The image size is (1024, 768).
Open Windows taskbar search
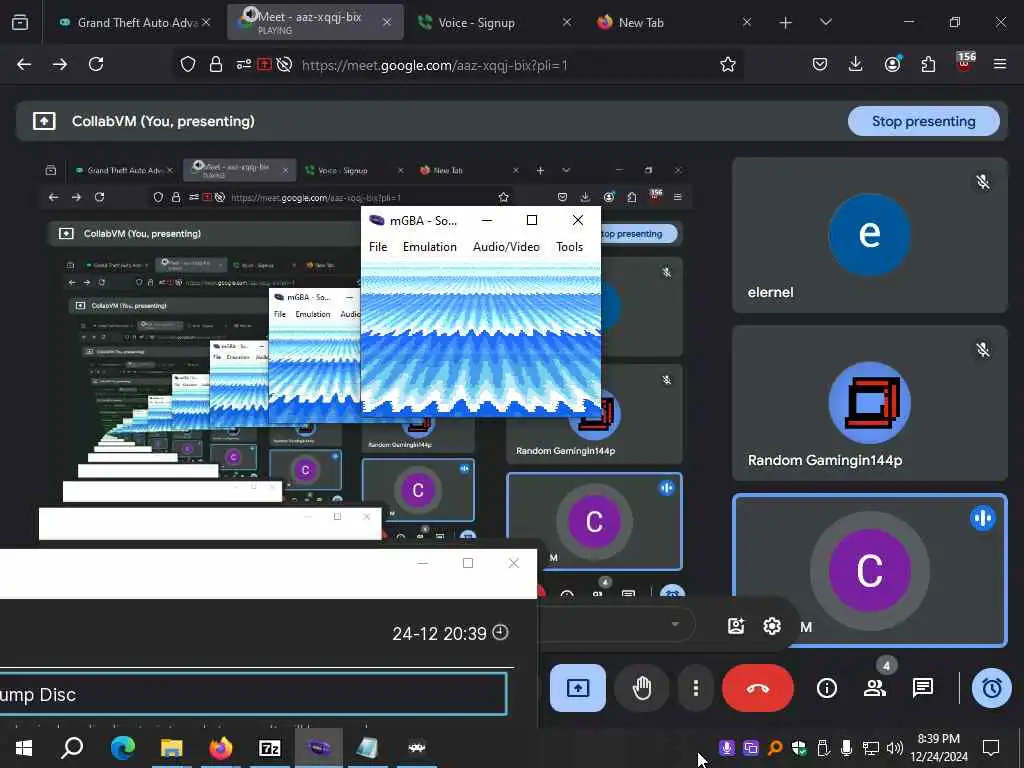(x=72, y=747)
